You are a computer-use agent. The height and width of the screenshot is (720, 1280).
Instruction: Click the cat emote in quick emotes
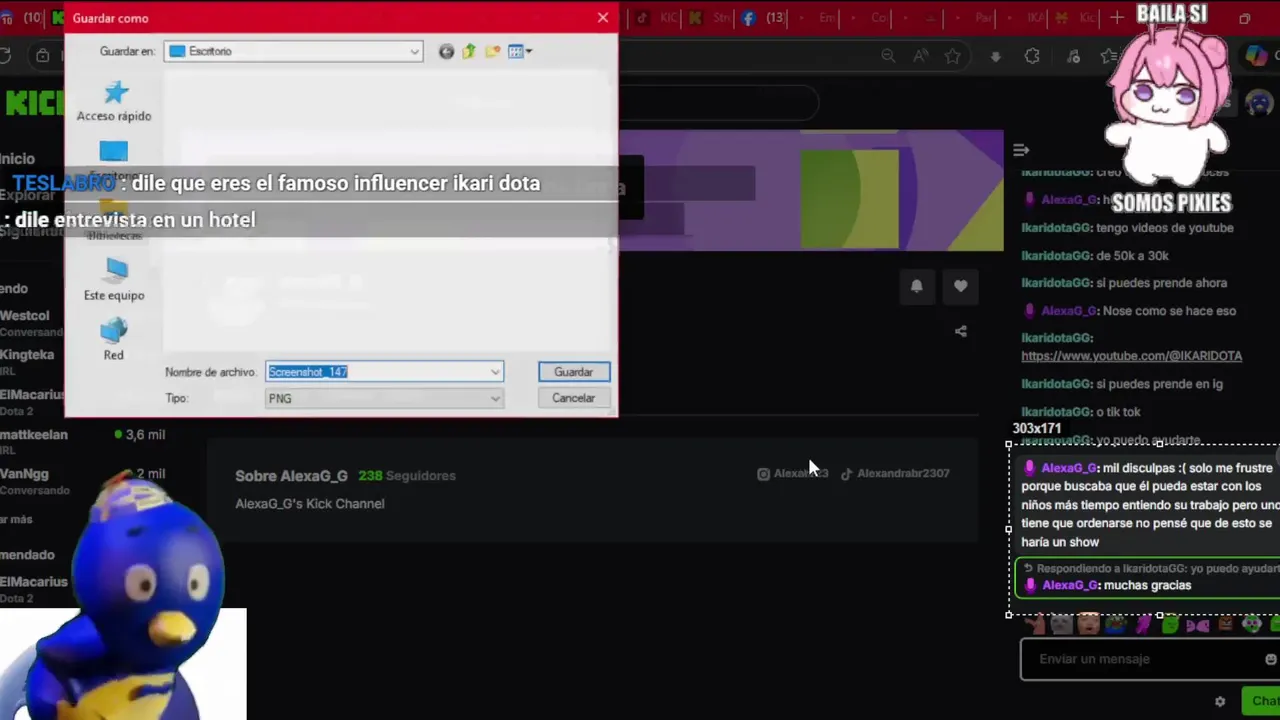pos(1062,625)
